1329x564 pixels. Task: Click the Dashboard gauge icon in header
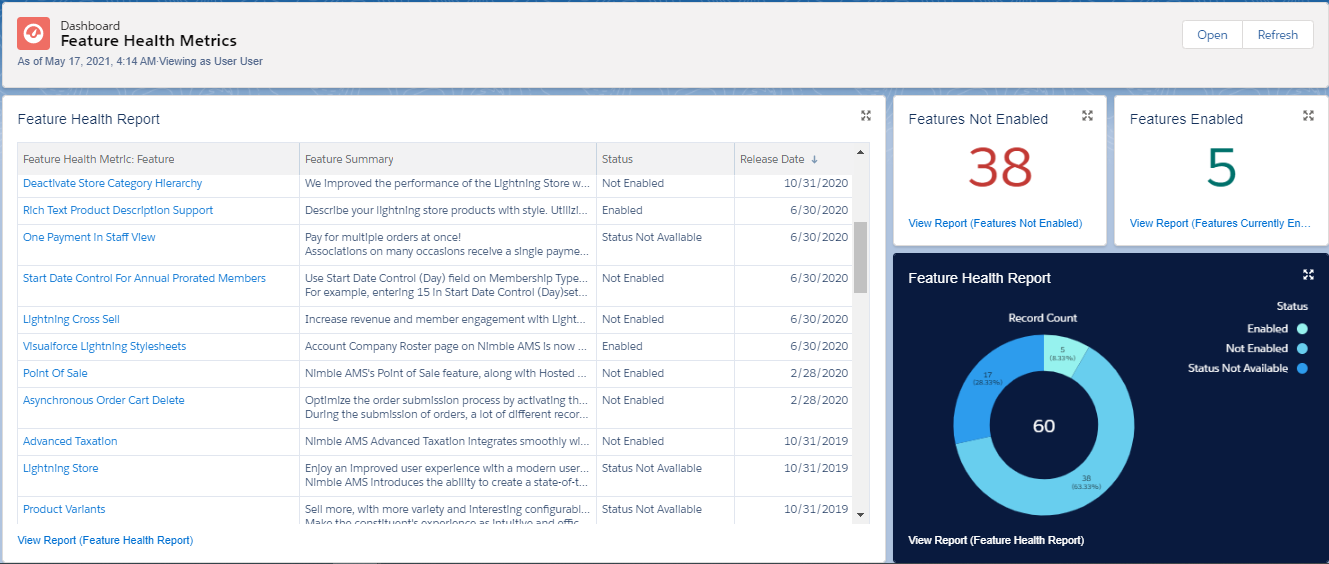34,34
